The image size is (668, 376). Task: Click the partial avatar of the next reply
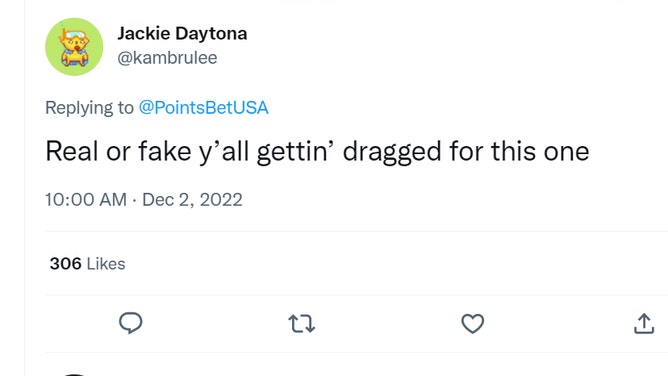click(74, 374)
